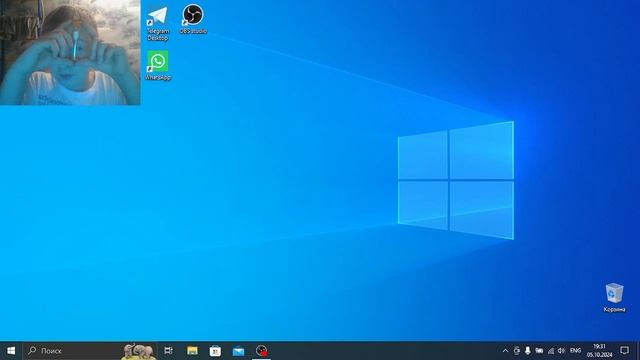The width and height of the screenshot is (640, 360).
Task: Open the microphone tray icon
Action: point(528,351)
